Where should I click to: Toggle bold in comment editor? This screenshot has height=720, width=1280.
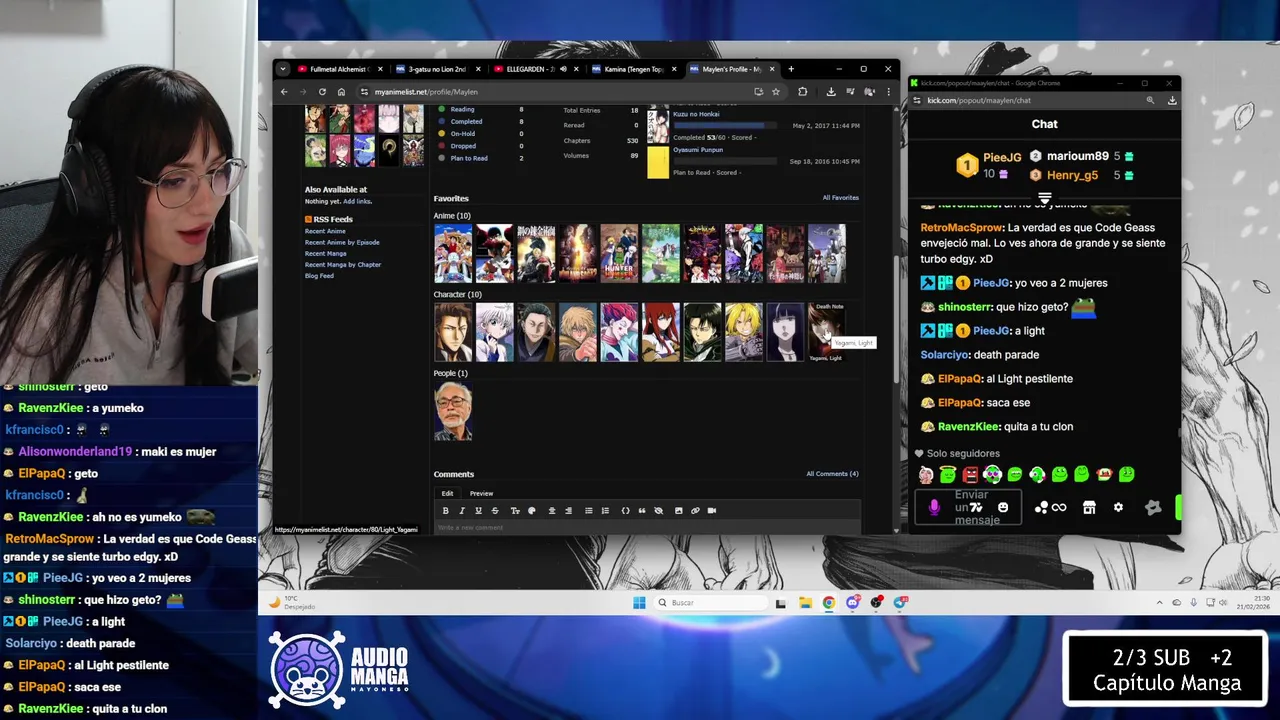click(445, 510)
